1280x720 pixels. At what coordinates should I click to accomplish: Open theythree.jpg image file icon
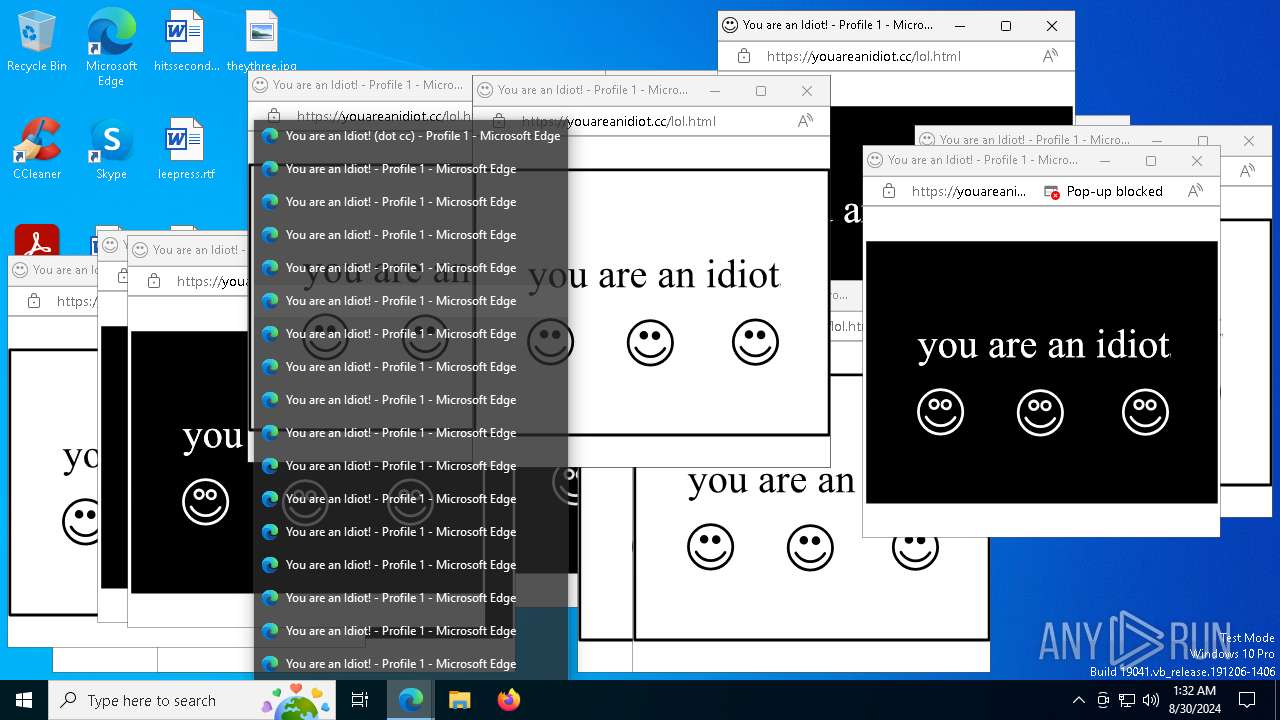261,41
